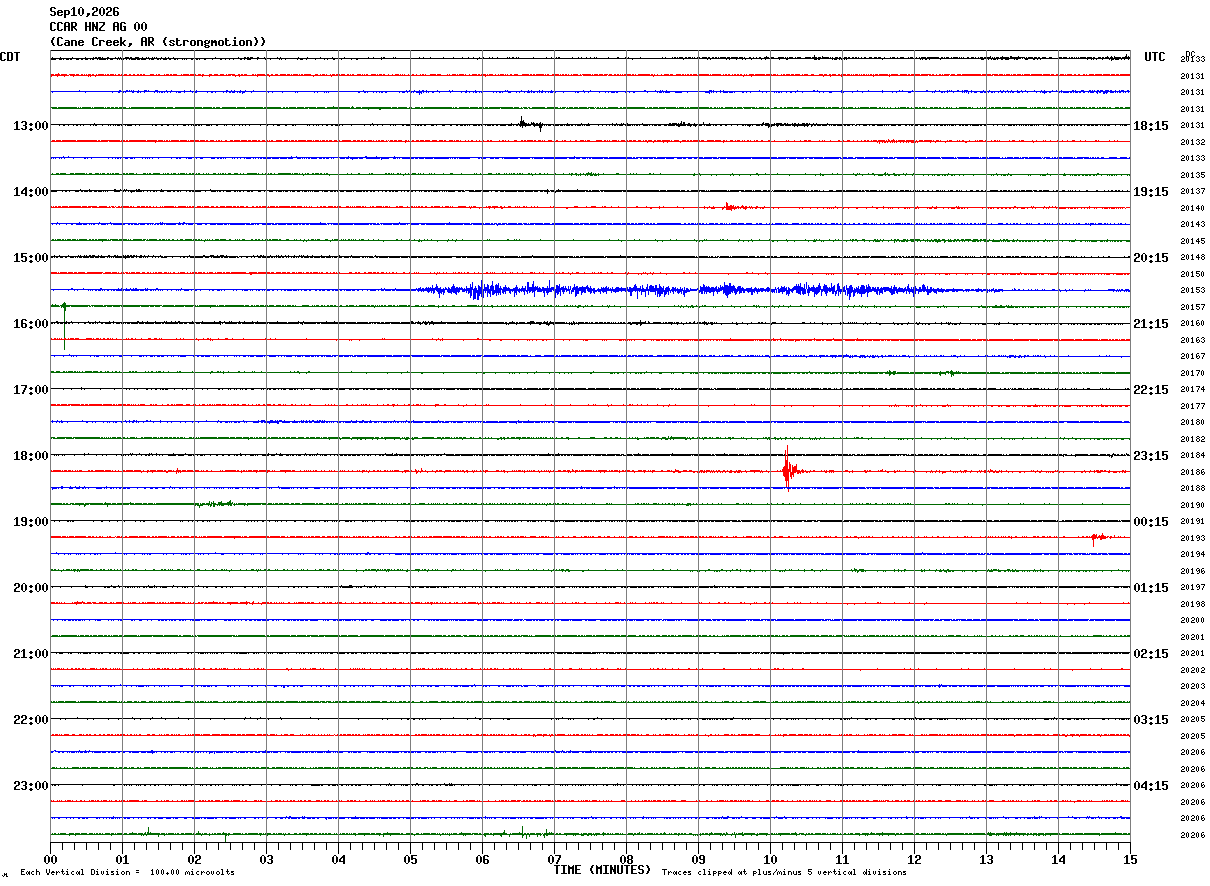
Task: Click the vertical division microvolts note
Action: [127, 873]
